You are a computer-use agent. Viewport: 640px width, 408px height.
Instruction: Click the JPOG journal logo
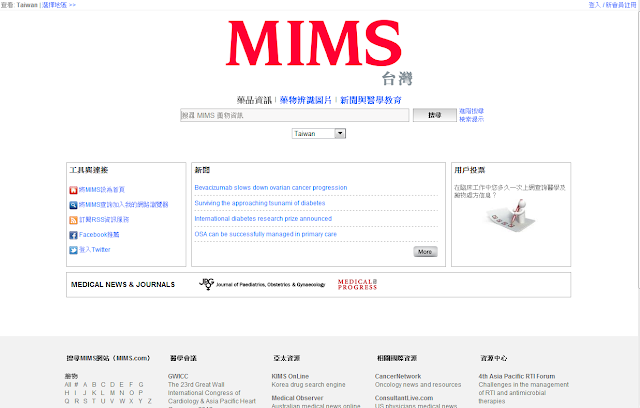click(207, 284)
